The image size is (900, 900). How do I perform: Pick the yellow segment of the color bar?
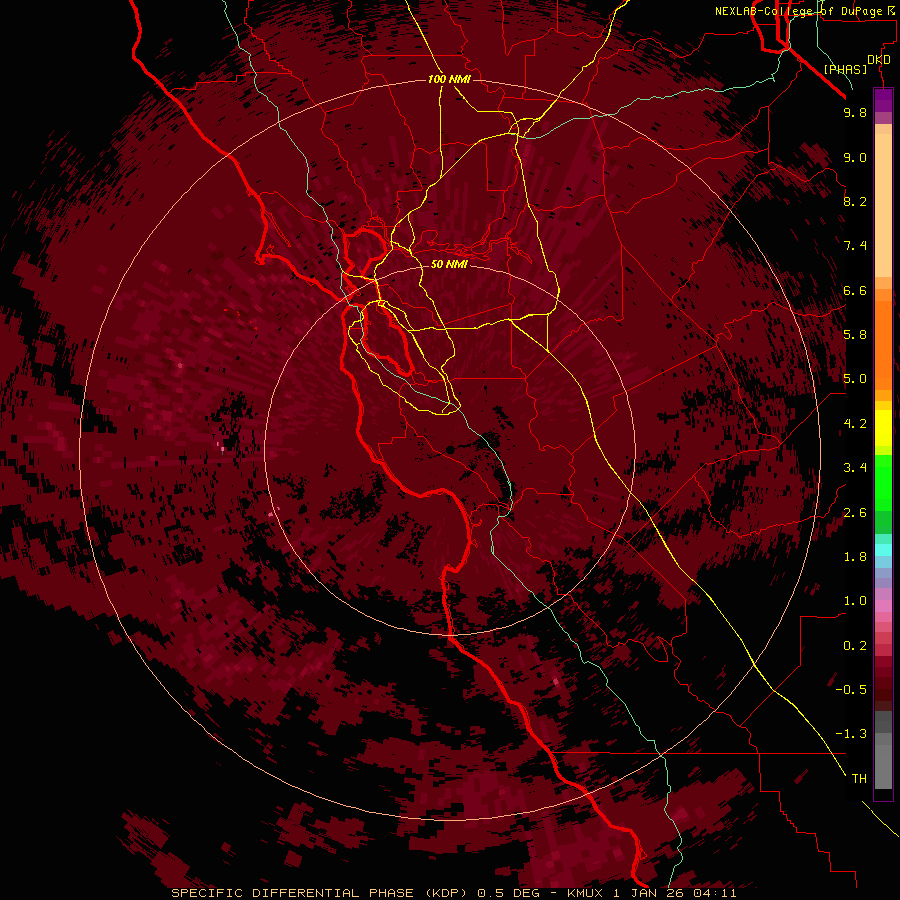point(883,428)
